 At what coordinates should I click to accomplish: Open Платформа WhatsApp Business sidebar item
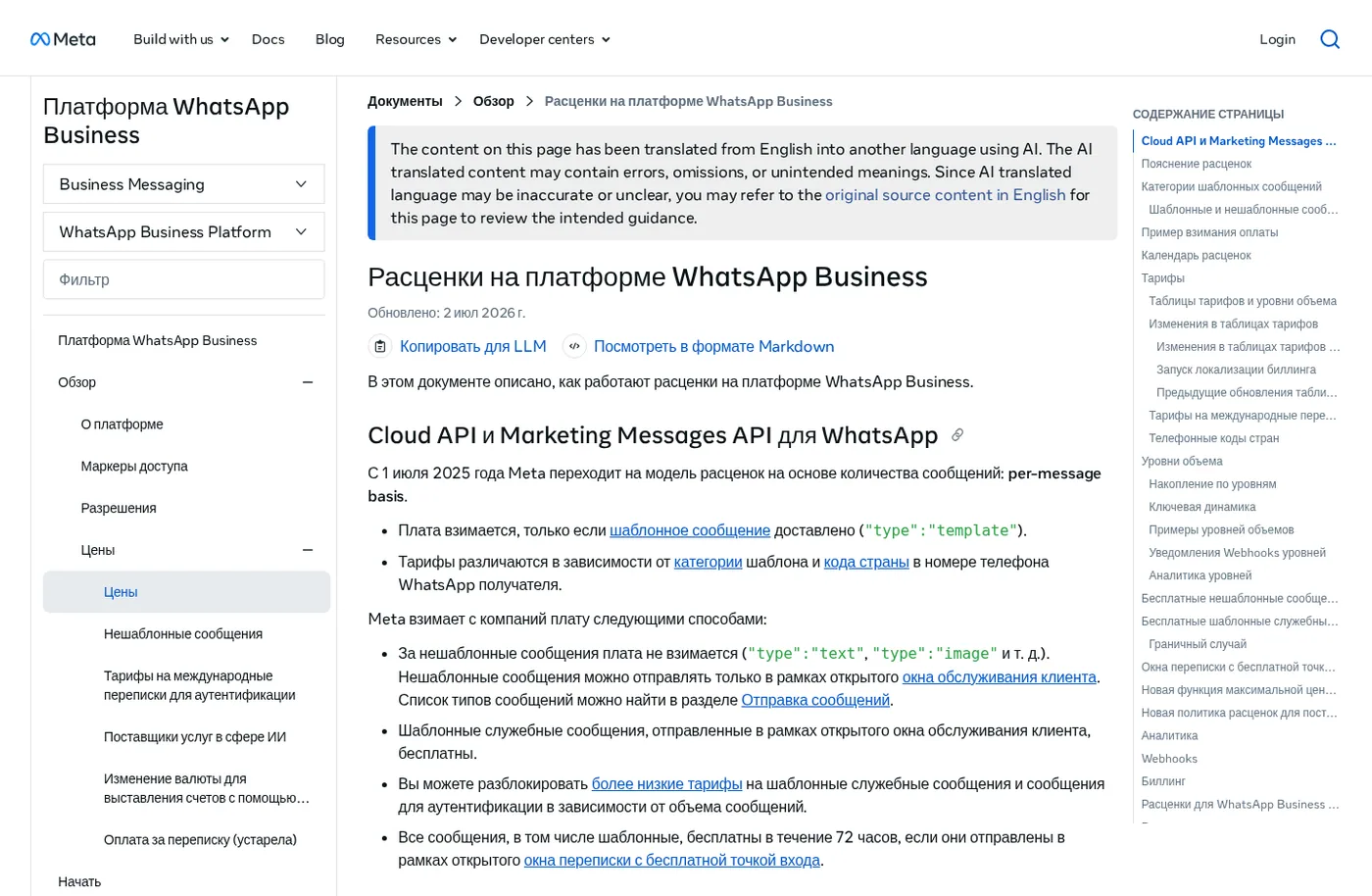[x=157, y=340]
